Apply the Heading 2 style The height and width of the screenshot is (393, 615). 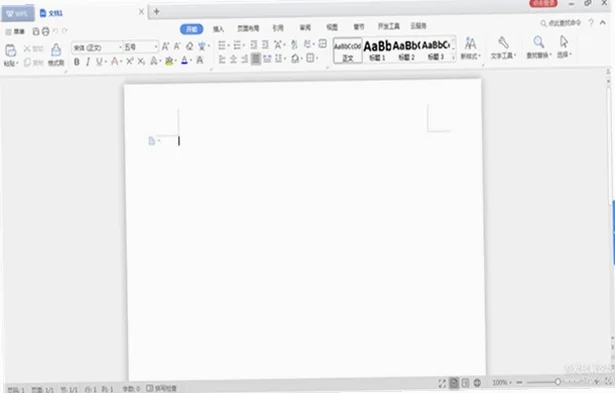pos(406,50)
